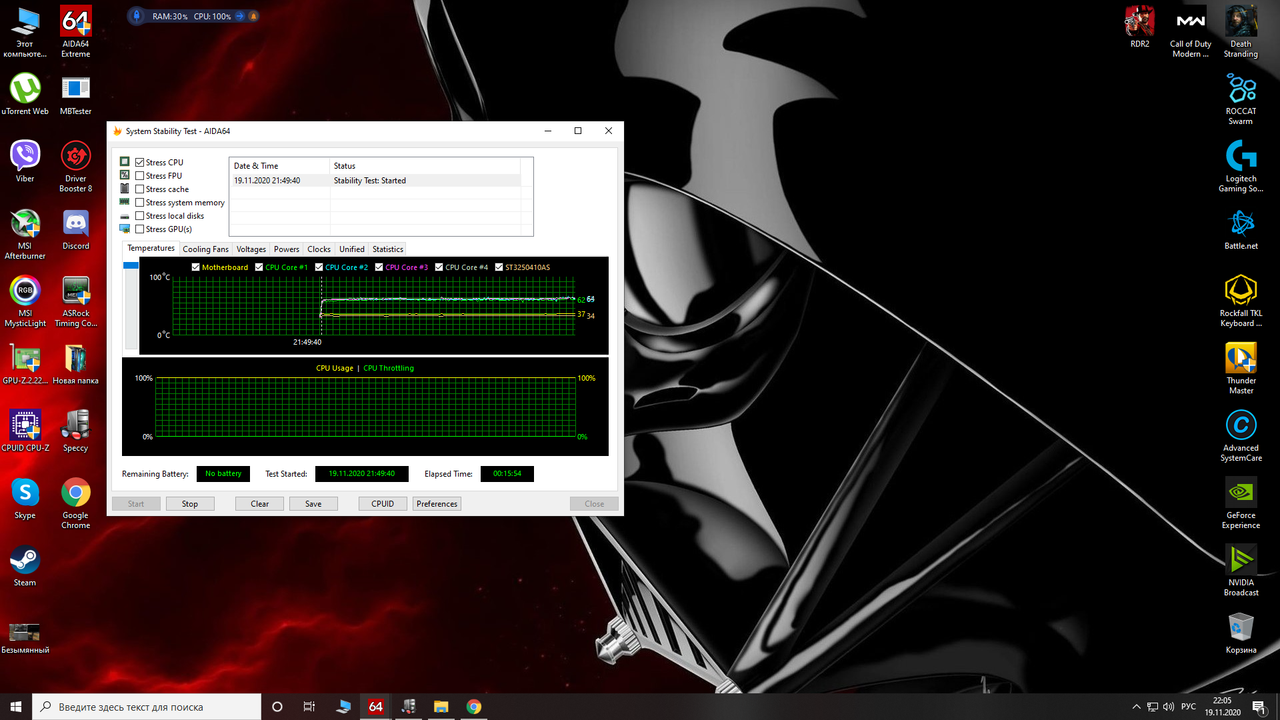Click the Save button
The width and height of the screenshot is (1280, 720).
pos(313,504)
